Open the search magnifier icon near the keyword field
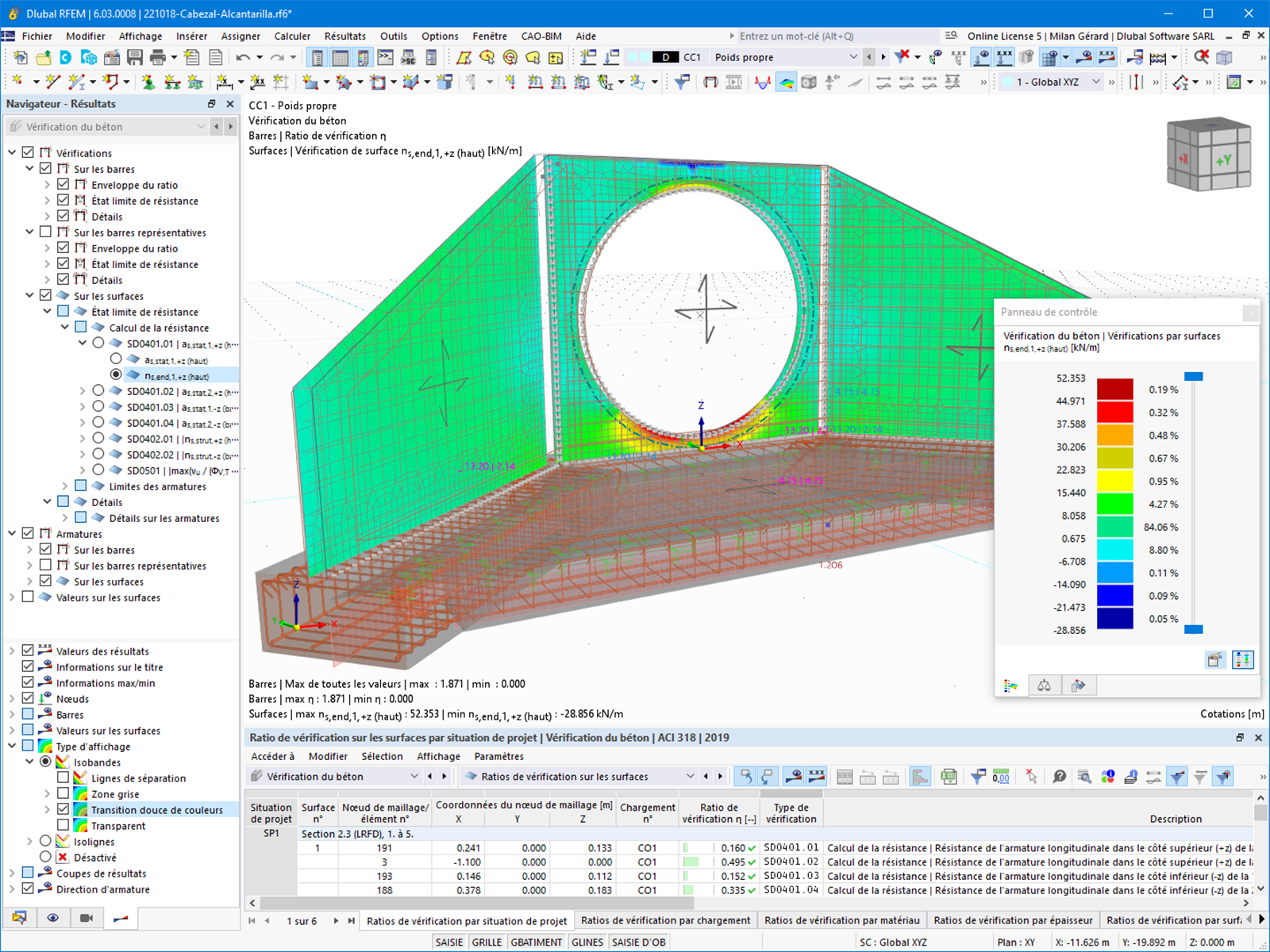The width and height of the screenshot is (1270, 952). 950,35
